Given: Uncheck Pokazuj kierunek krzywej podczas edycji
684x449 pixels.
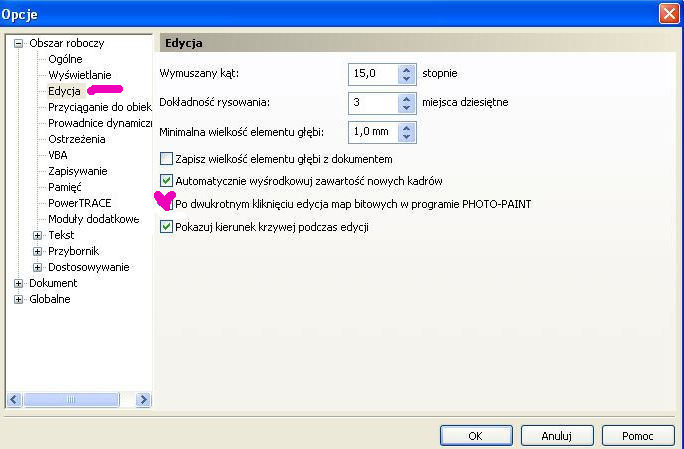Looking at the screenshot, I should (x=167, y=227).
